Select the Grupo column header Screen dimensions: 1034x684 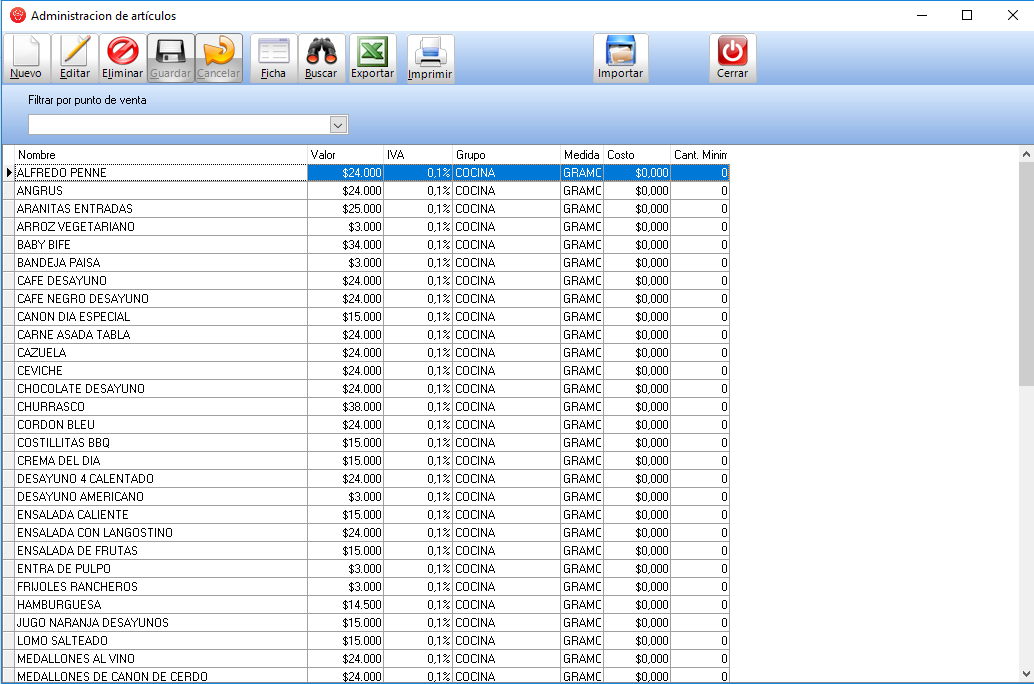[x=506, y=155]
